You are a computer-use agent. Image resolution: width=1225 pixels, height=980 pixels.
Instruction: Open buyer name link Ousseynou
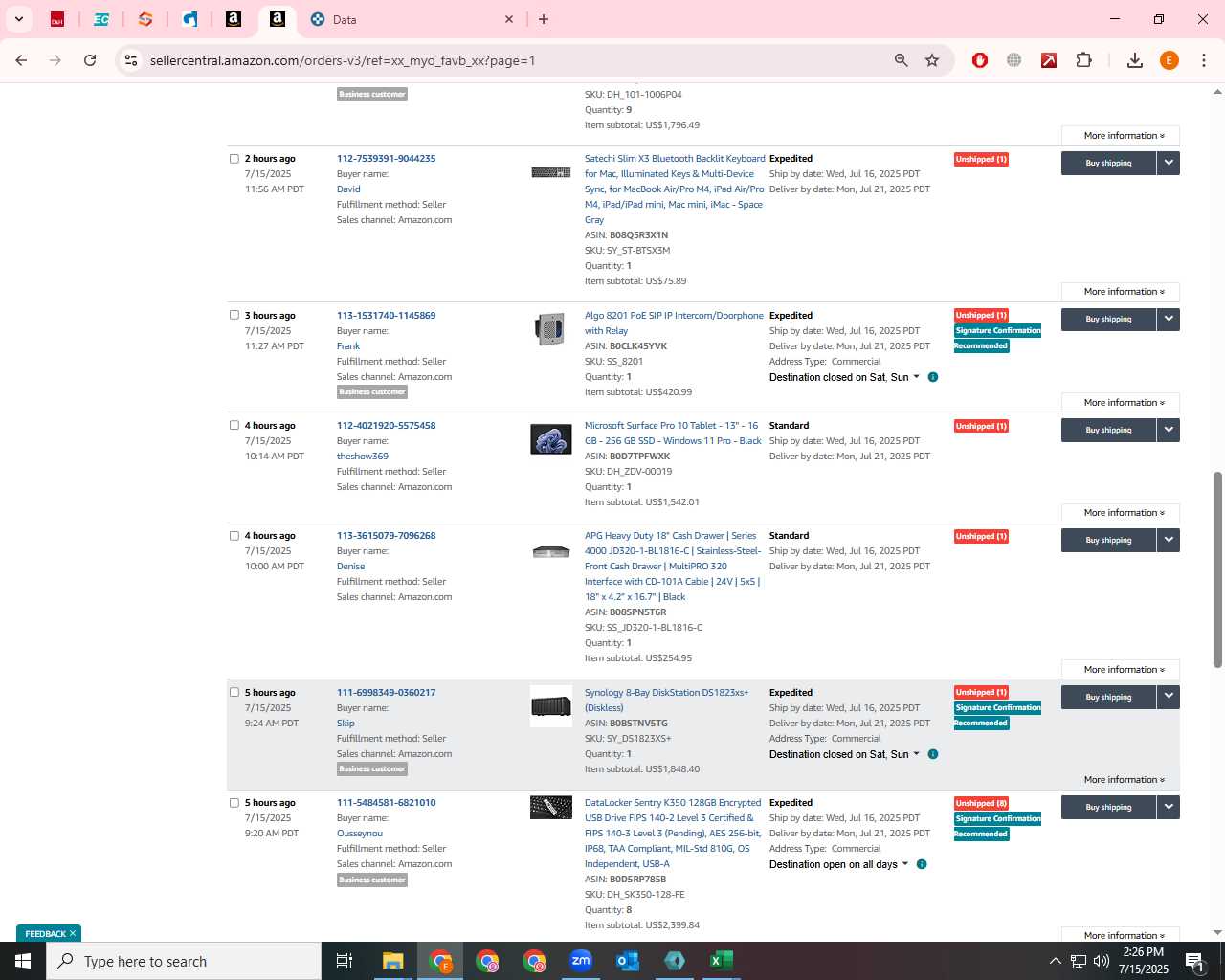[360, 834]
